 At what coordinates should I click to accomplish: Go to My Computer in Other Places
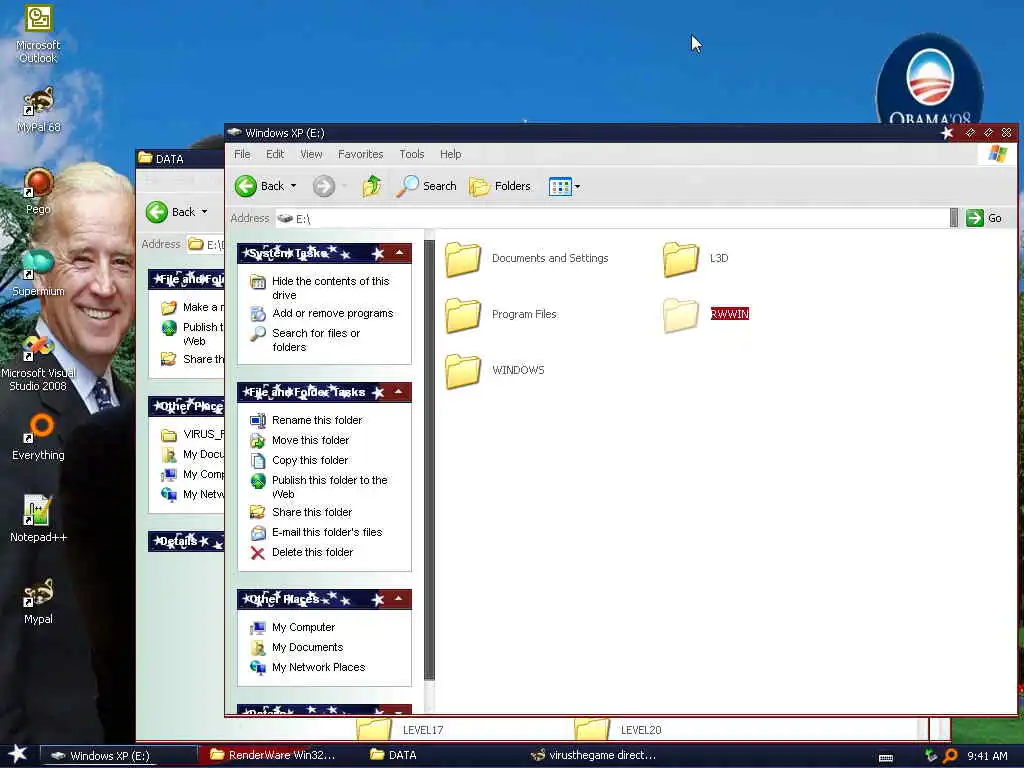[x=303, y=628]
